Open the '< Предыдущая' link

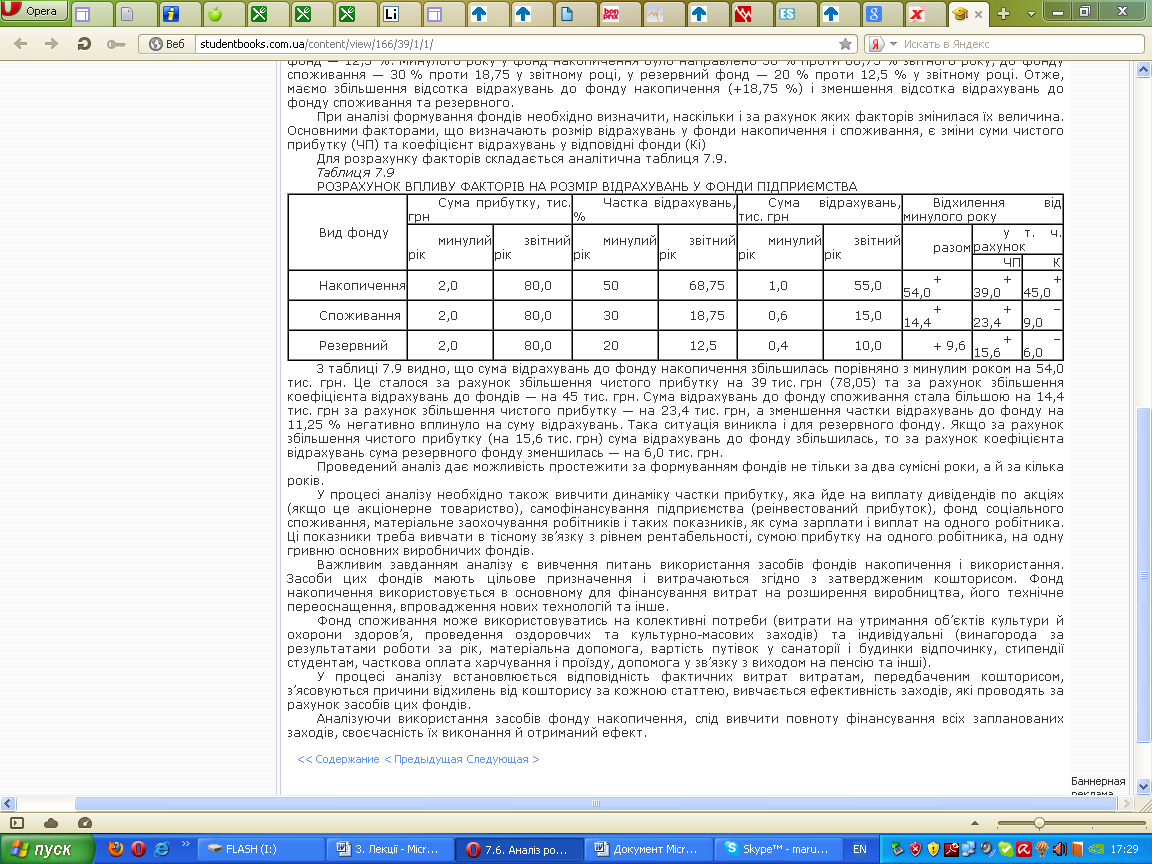click(425, 759)
